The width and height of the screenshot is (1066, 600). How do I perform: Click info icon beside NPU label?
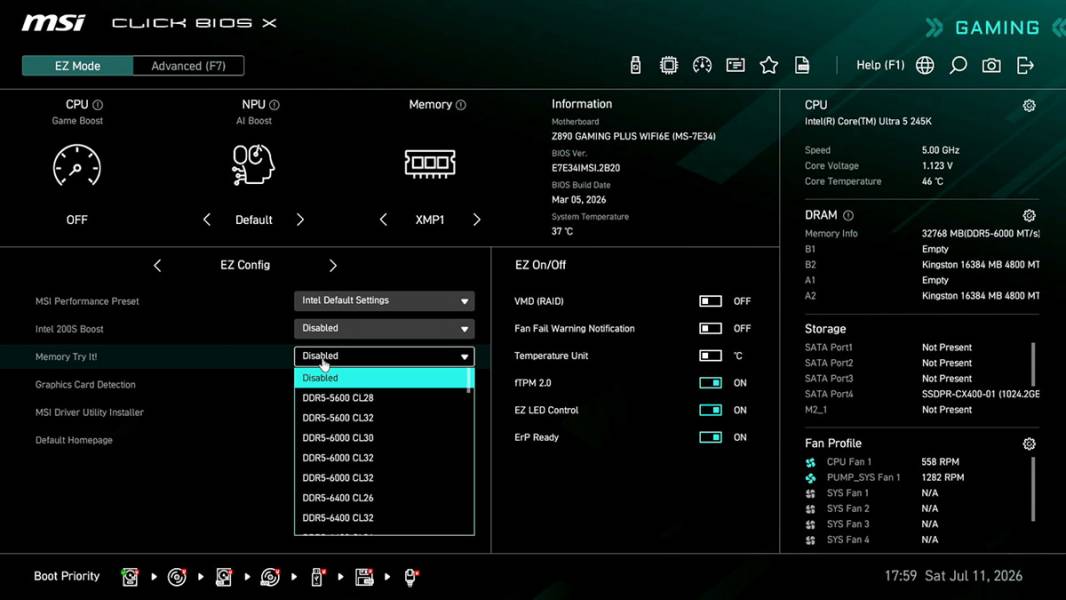pos(274,105)
